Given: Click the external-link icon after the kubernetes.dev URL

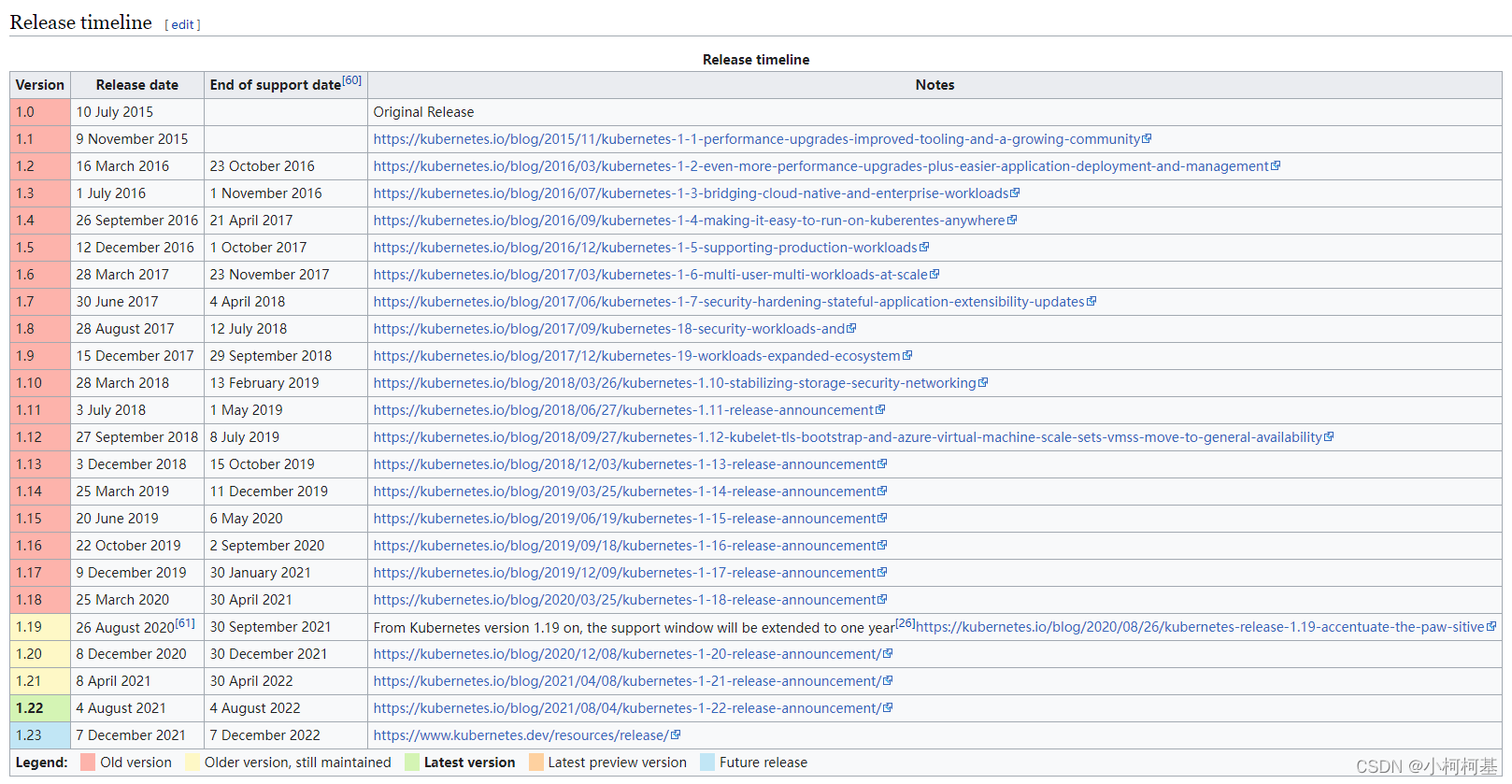Looking at the screenshot, I should 676,735.
